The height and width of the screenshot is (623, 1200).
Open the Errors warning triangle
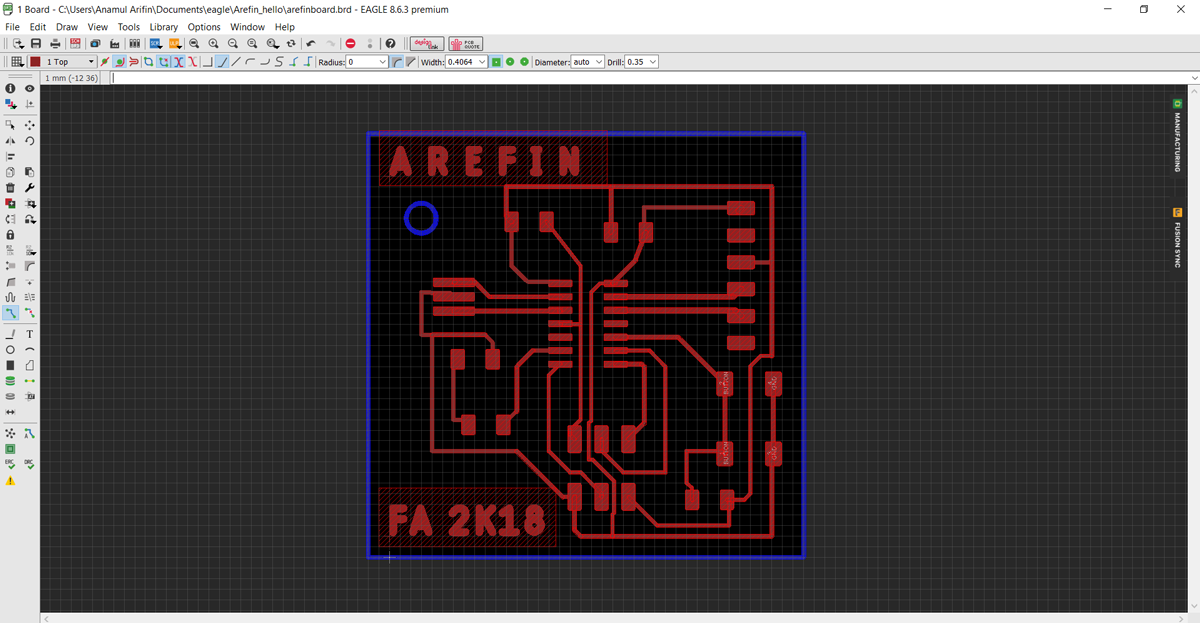coord(10,480)
